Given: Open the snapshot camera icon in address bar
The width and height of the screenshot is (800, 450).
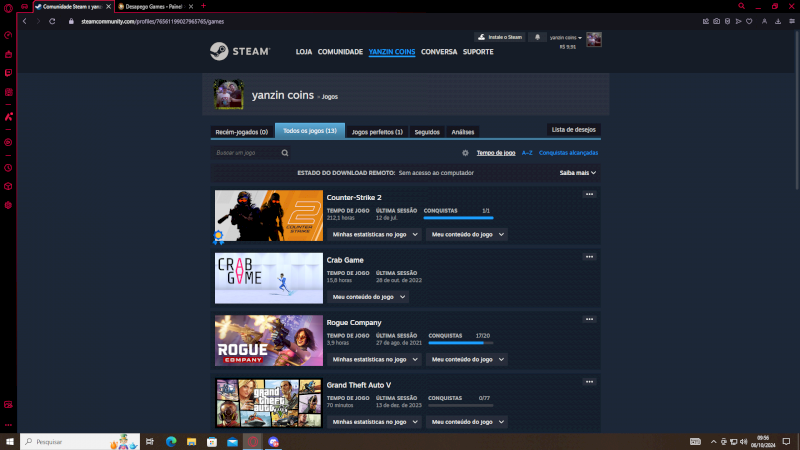Looking at the screenshot, I should coord(716,21).
